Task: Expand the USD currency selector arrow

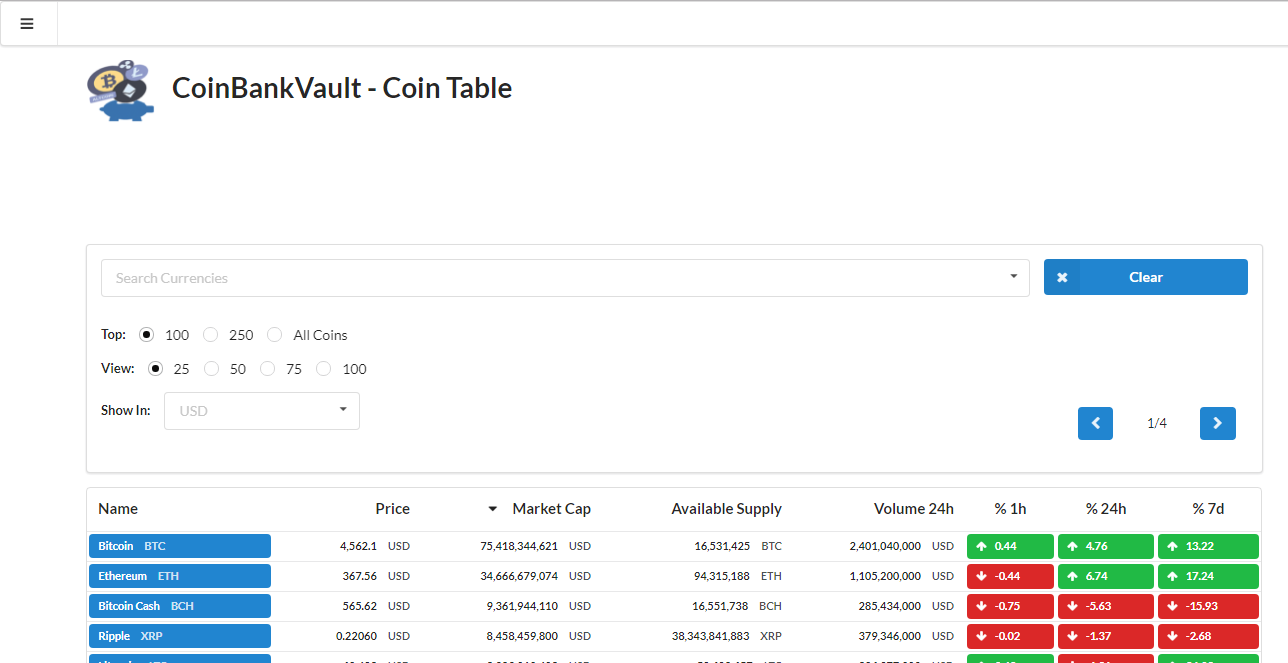Action: click(343, 410)
